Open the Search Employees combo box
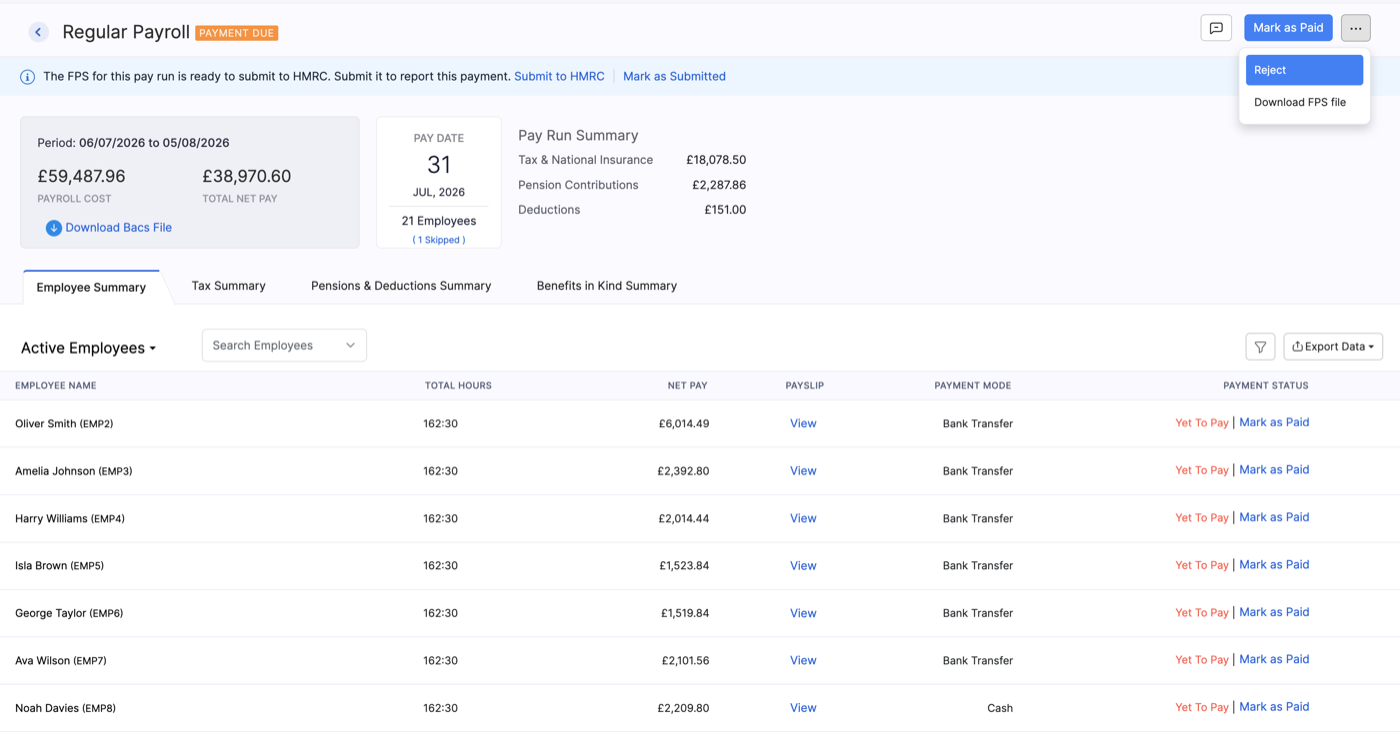 pyautogui.click(x=284, y=345)
